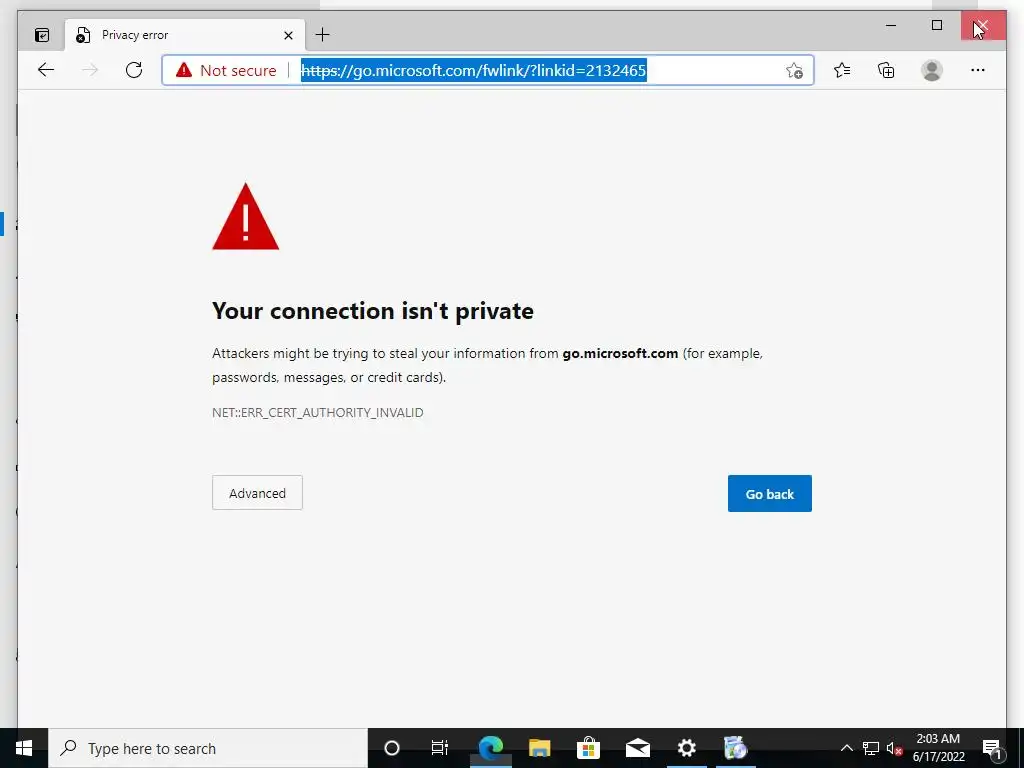The width and height of the screenshot is (1024, 768).
Task: Click the go.microsoft.com URL in address bar
Action: point(473,71)
